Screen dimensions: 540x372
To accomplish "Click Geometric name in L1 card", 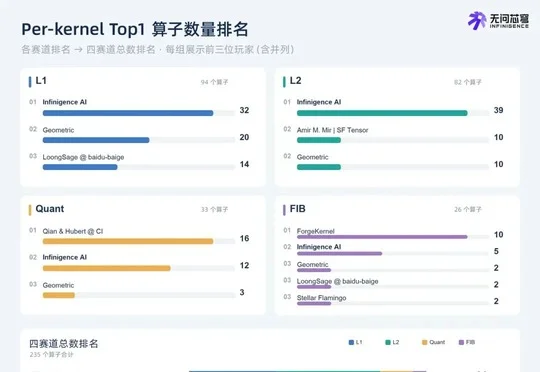I will click(x=59, y=130).
